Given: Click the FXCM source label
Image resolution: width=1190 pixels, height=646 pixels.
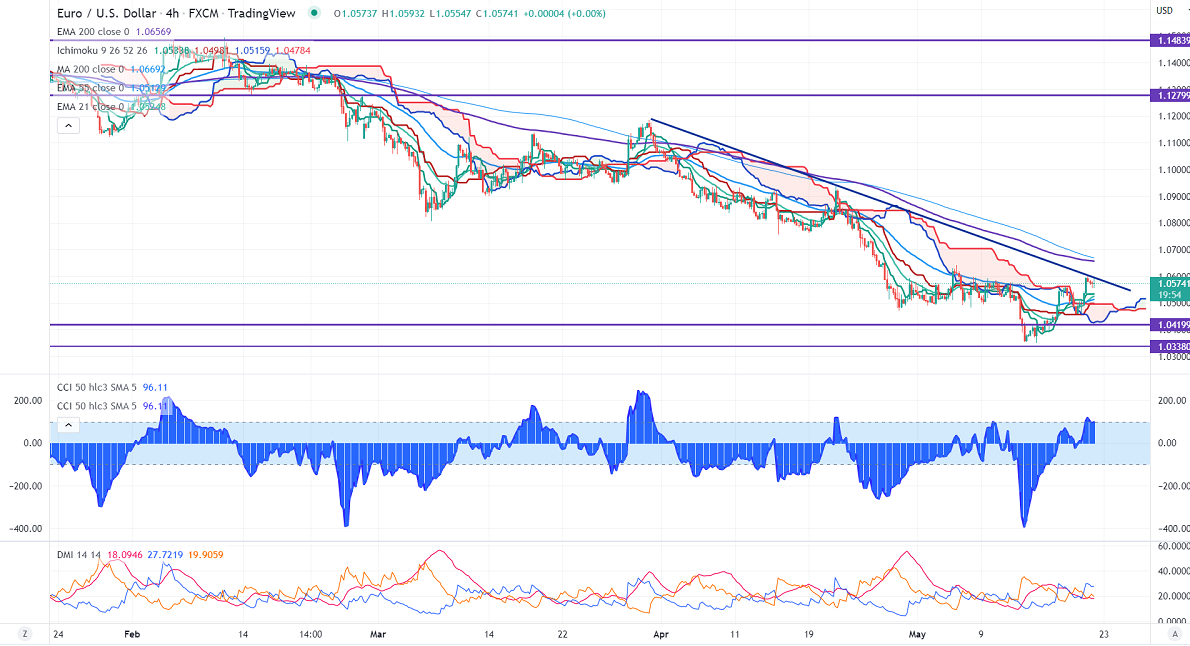Looking at the screenshot, I should [x=204, y=13].
